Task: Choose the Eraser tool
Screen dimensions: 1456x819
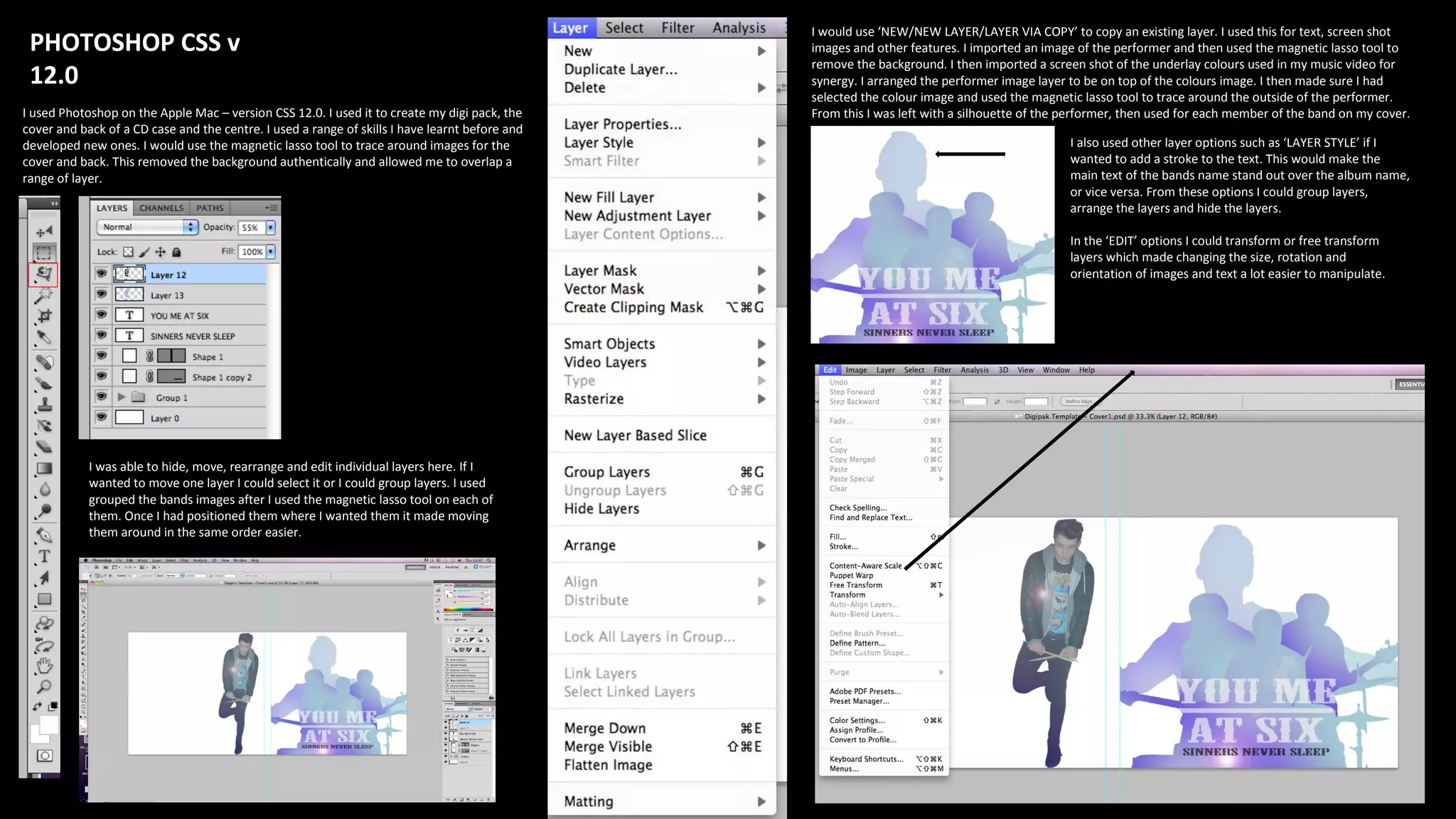Action: (44, 447)
